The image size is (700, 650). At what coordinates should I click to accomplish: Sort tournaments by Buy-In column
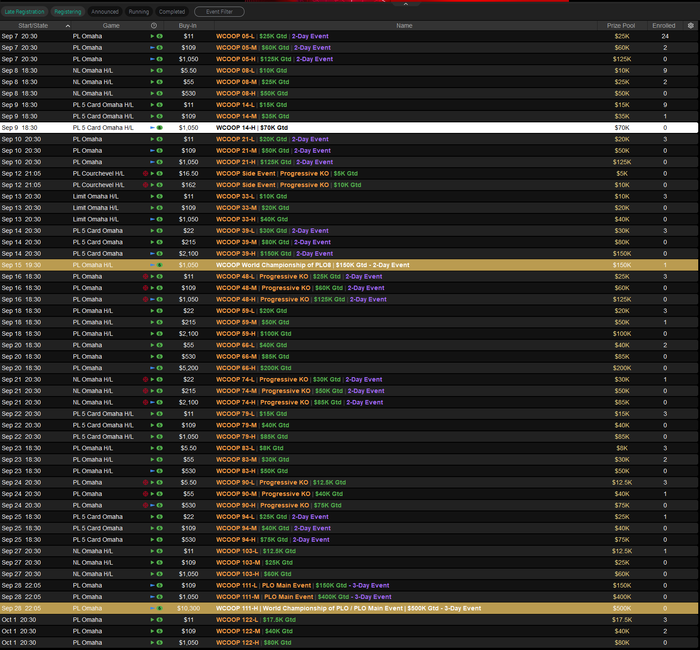coord(188,25)
